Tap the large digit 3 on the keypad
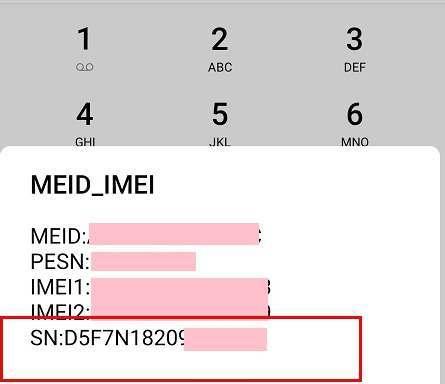Viewport: 445px width, 384px height. [354, 39]
